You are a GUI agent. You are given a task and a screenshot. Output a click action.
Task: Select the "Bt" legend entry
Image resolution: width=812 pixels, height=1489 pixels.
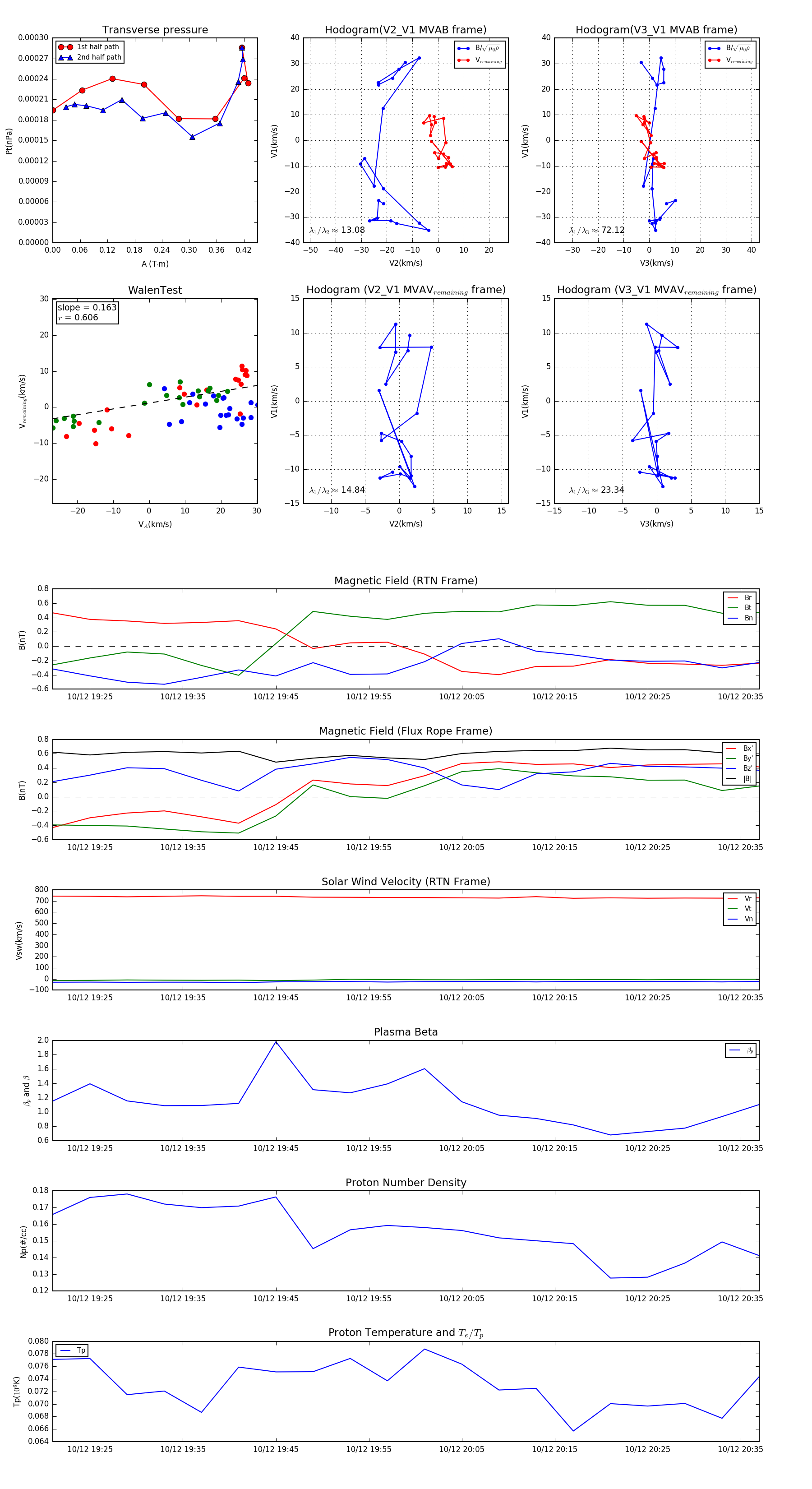(740, 607)
